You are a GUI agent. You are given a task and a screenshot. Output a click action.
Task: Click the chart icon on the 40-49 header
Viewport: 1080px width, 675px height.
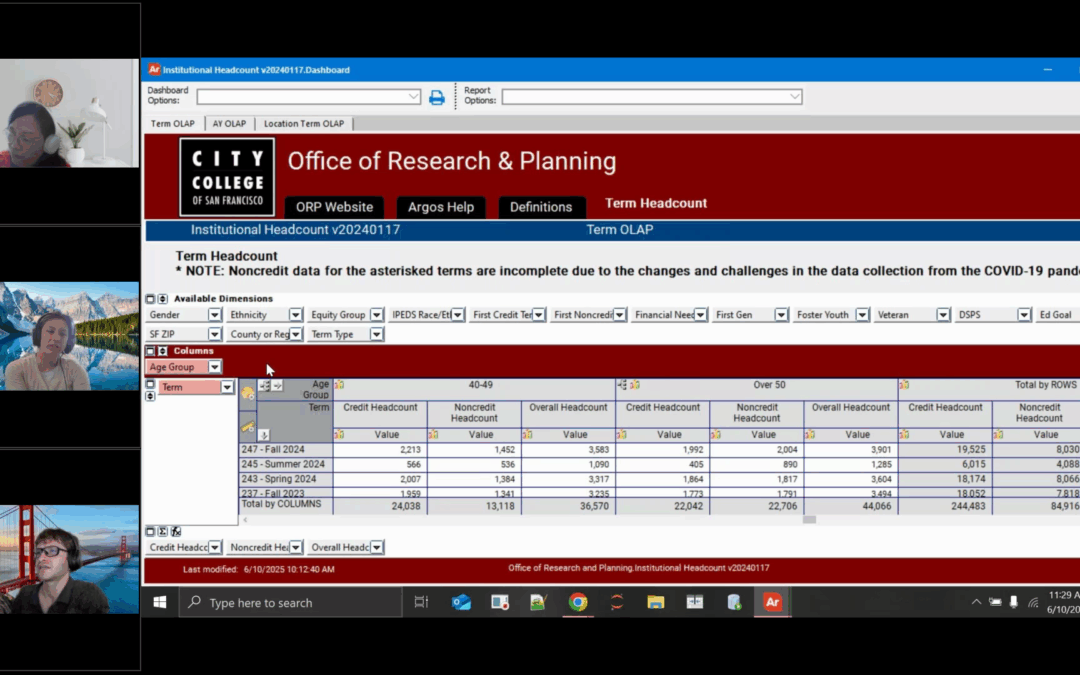339,385
